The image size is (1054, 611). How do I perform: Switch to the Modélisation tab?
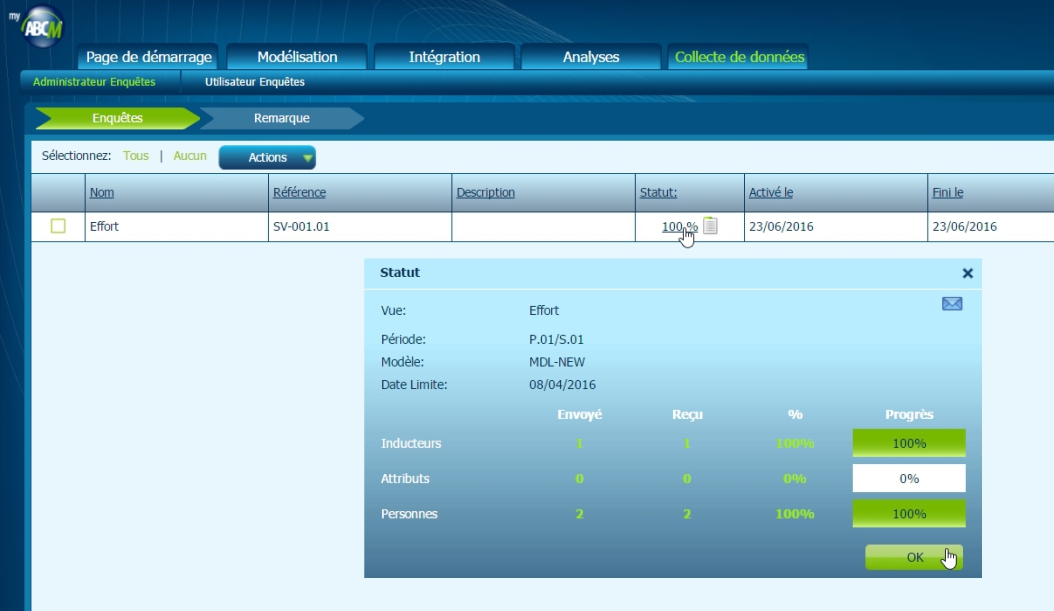[297, 57]
